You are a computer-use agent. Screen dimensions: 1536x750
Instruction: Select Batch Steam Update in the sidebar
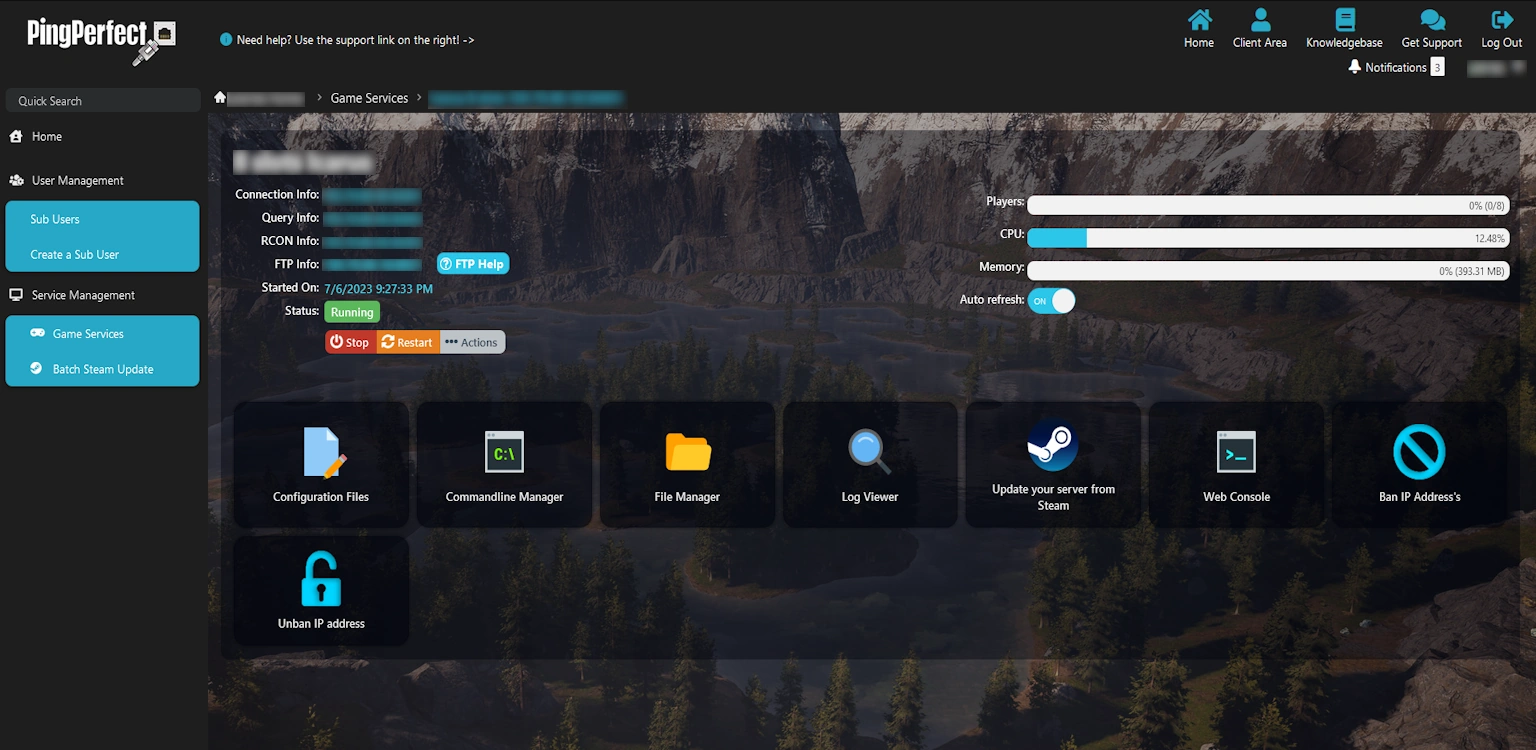coord(102,369)
